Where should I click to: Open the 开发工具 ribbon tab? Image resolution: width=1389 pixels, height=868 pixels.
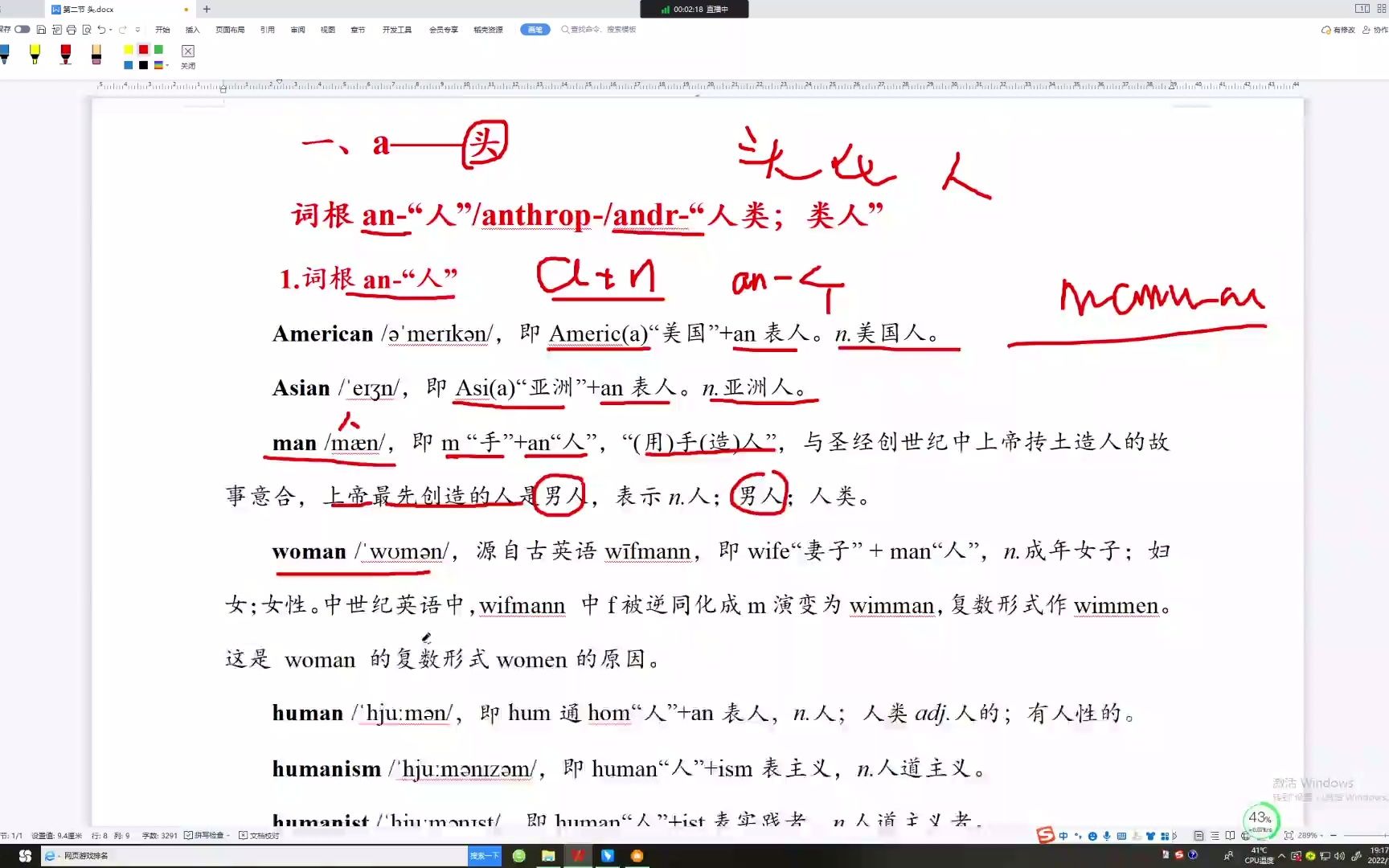396,30
